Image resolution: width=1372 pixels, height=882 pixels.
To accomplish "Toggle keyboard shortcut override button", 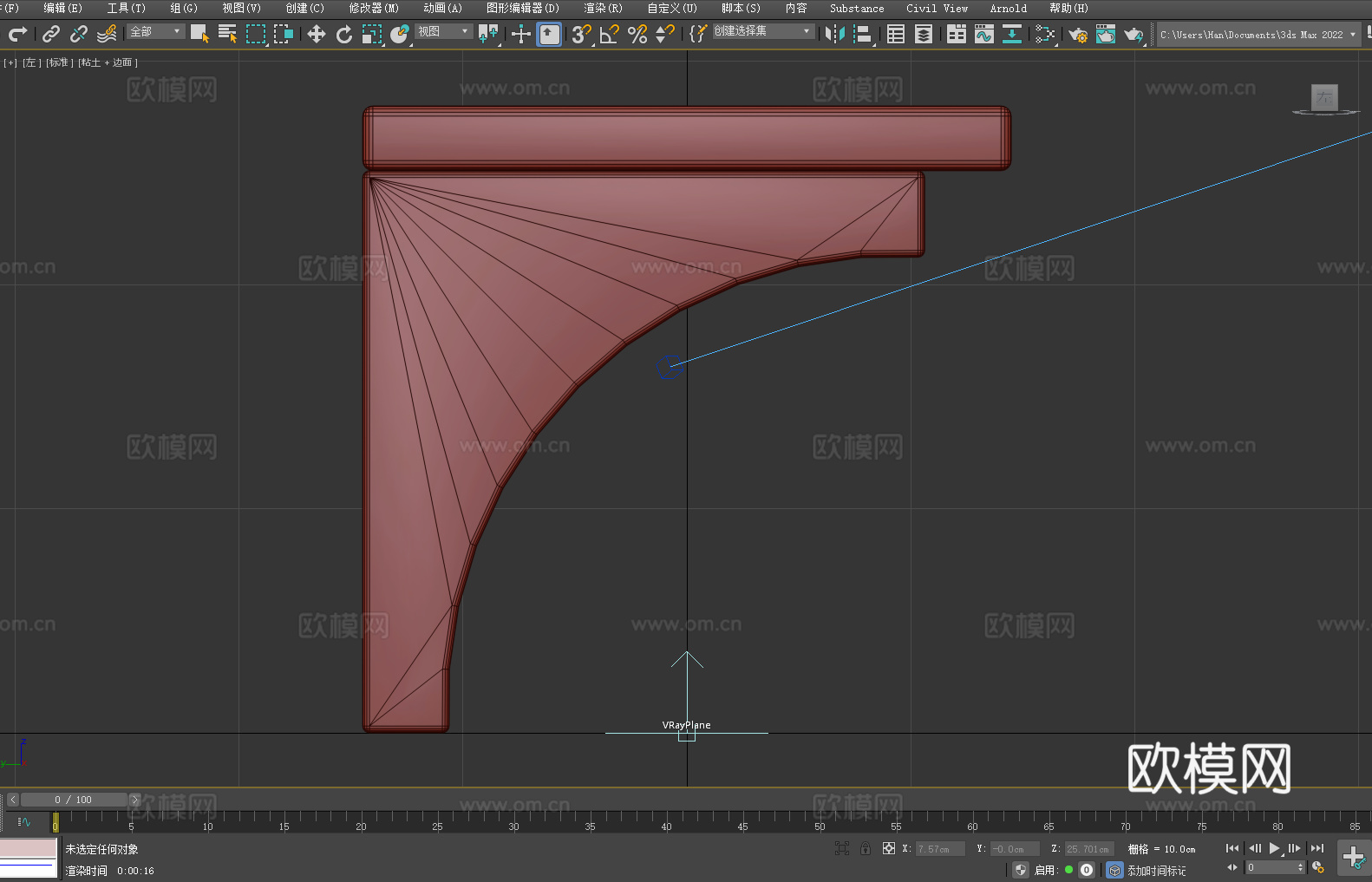I will click(x=549, y=34).
